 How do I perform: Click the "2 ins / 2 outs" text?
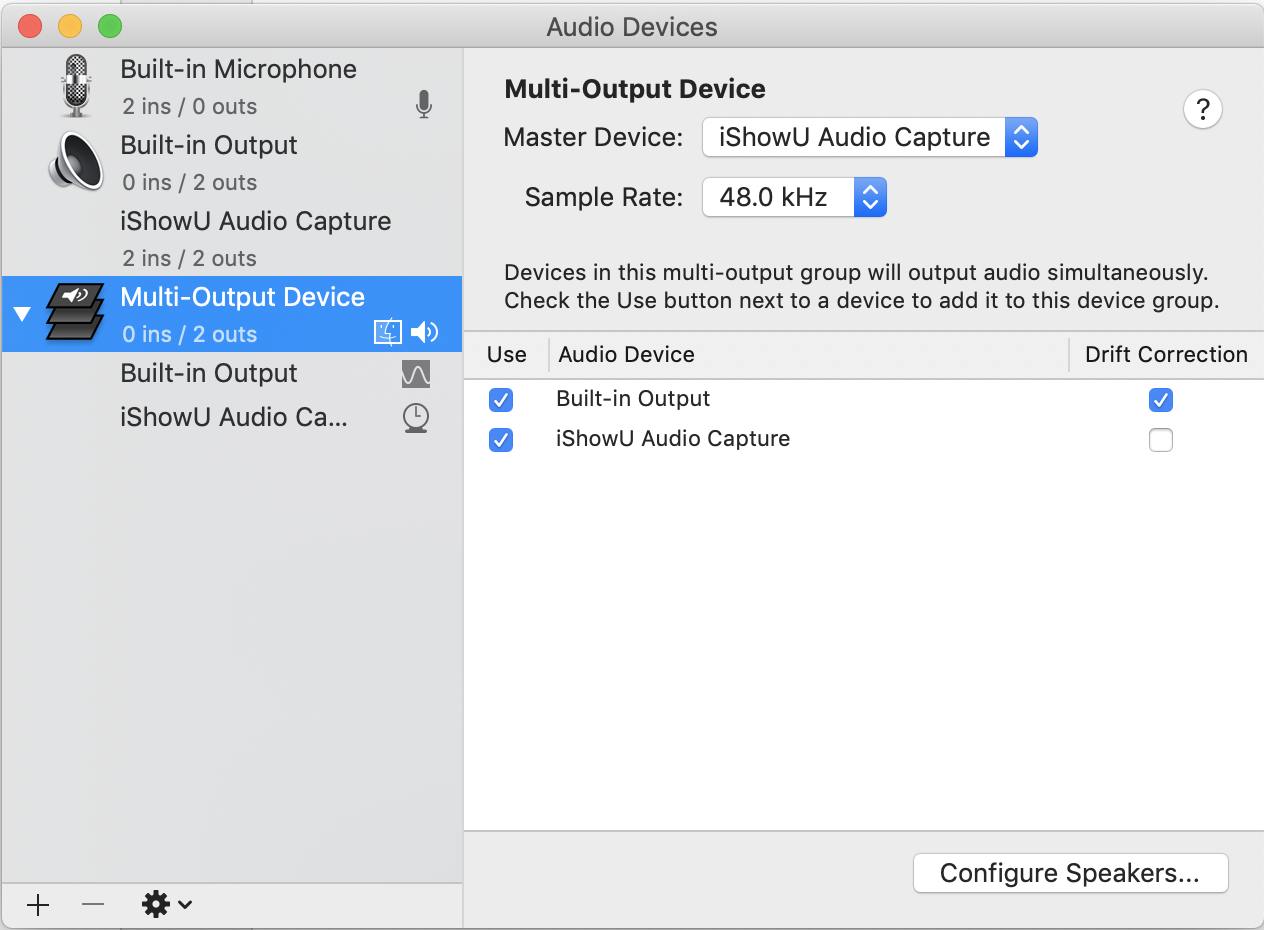click(x=190, y=258)
